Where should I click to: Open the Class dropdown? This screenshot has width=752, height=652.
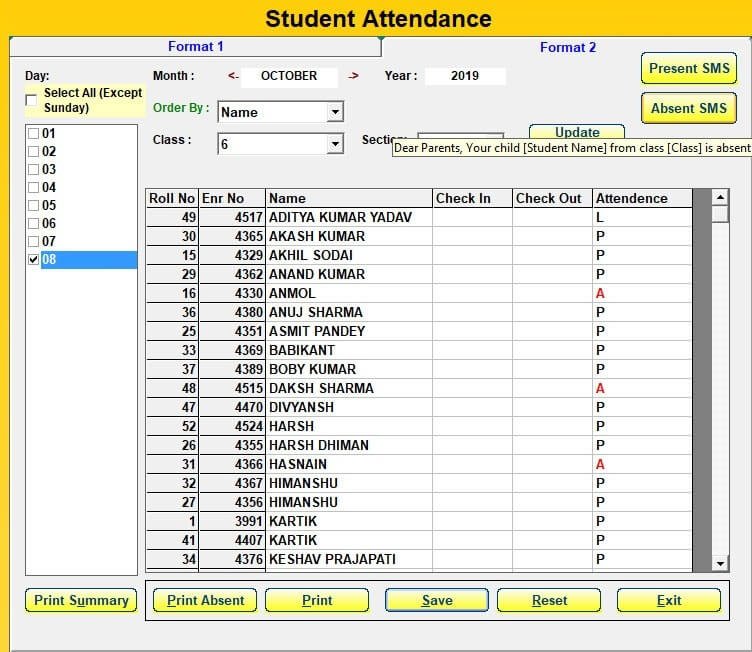tap(335, 144)
